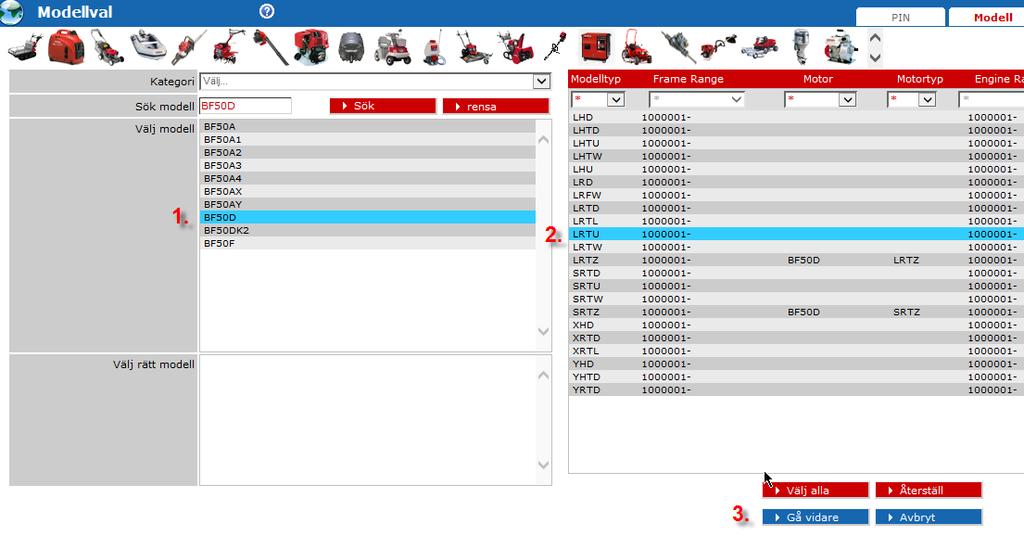Click the Engine Range filter field
The image size is (1024, 536).
click(x=991, y=99)
